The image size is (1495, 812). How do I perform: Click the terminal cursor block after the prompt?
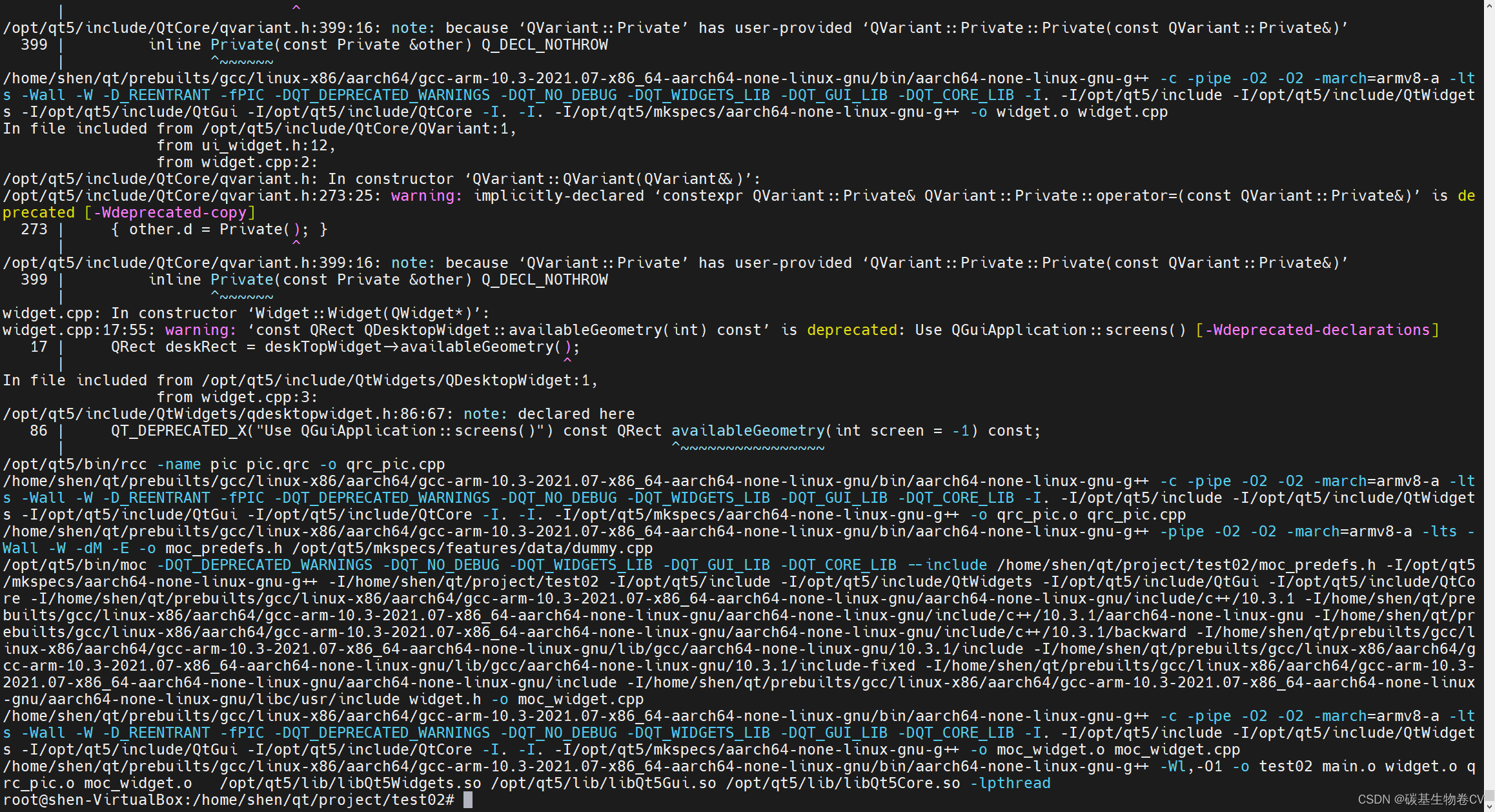tap(468, 800)
